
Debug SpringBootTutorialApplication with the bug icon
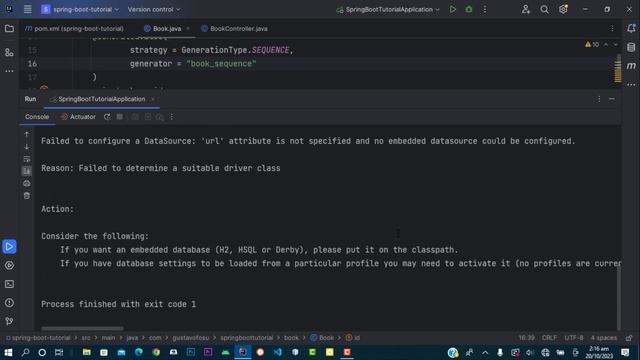coord(469,9)
